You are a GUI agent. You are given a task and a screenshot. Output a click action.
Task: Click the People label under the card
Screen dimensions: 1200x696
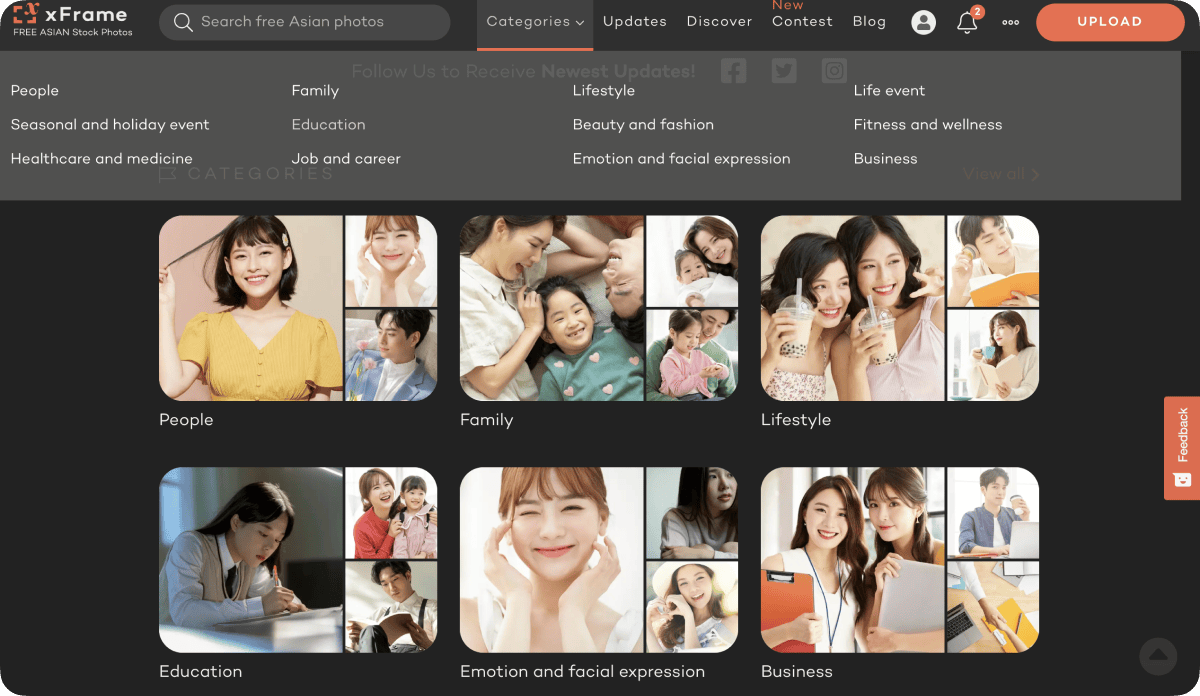coord(186,420)
